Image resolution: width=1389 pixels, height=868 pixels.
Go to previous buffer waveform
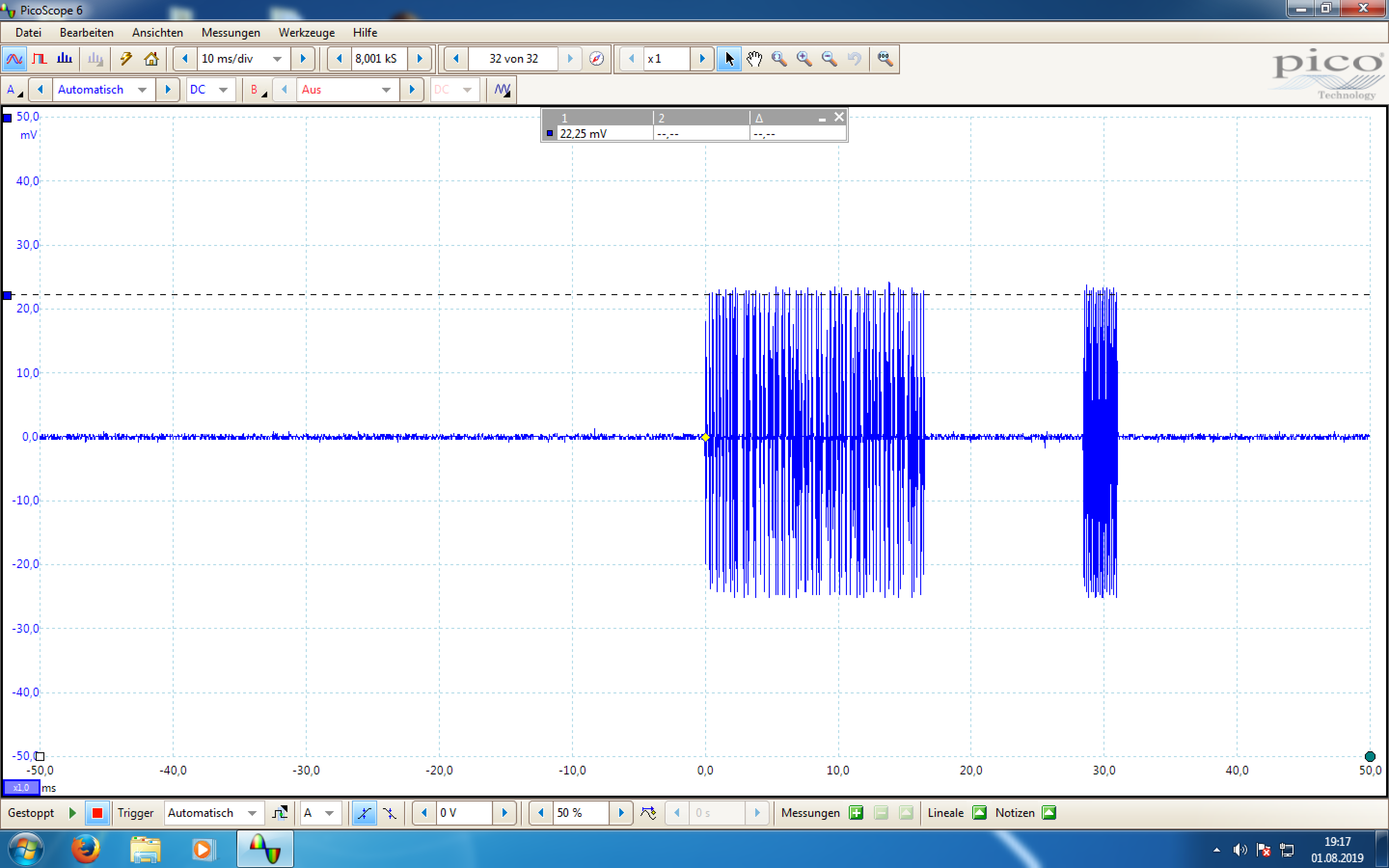click(x=456, y=58)
